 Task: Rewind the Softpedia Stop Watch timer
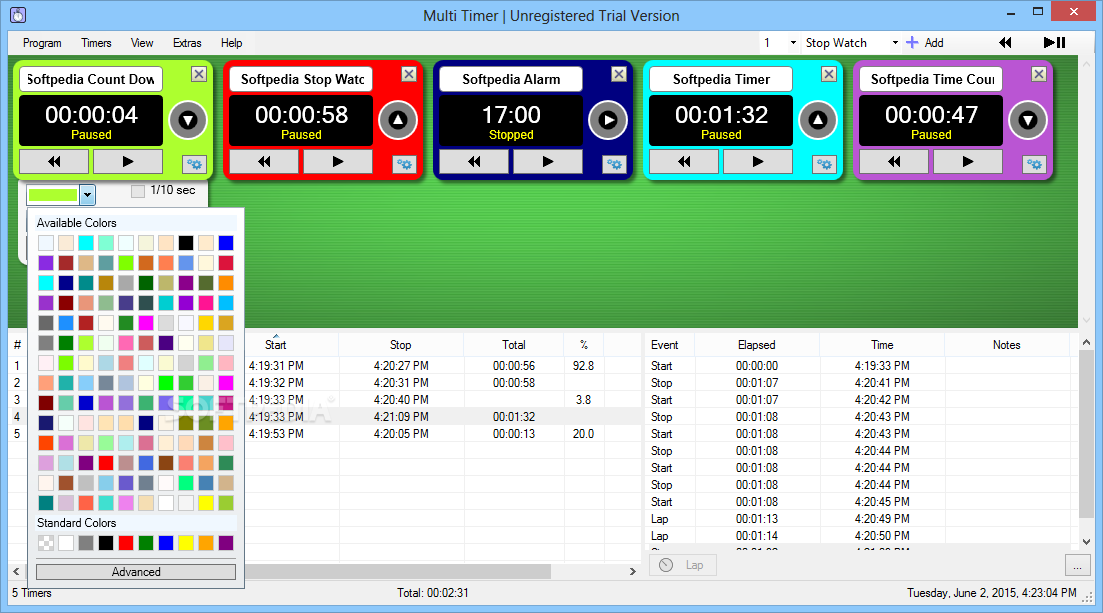(264, 162)
